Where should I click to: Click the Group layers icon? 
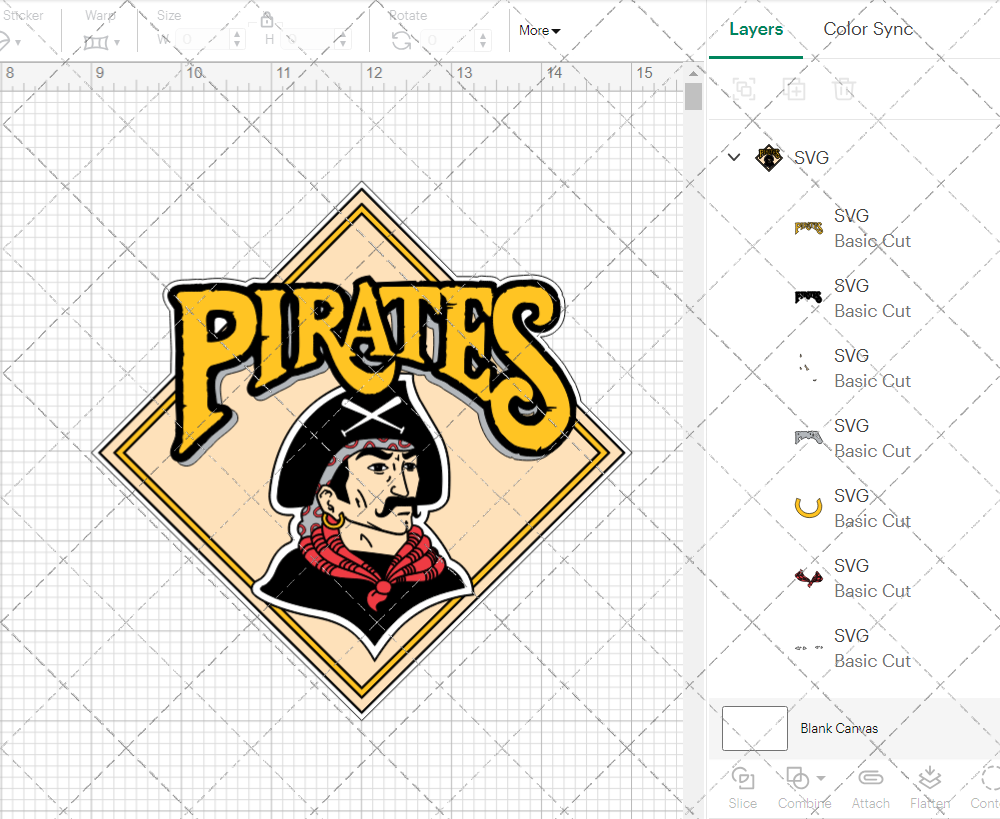click(x=744, y=89)
